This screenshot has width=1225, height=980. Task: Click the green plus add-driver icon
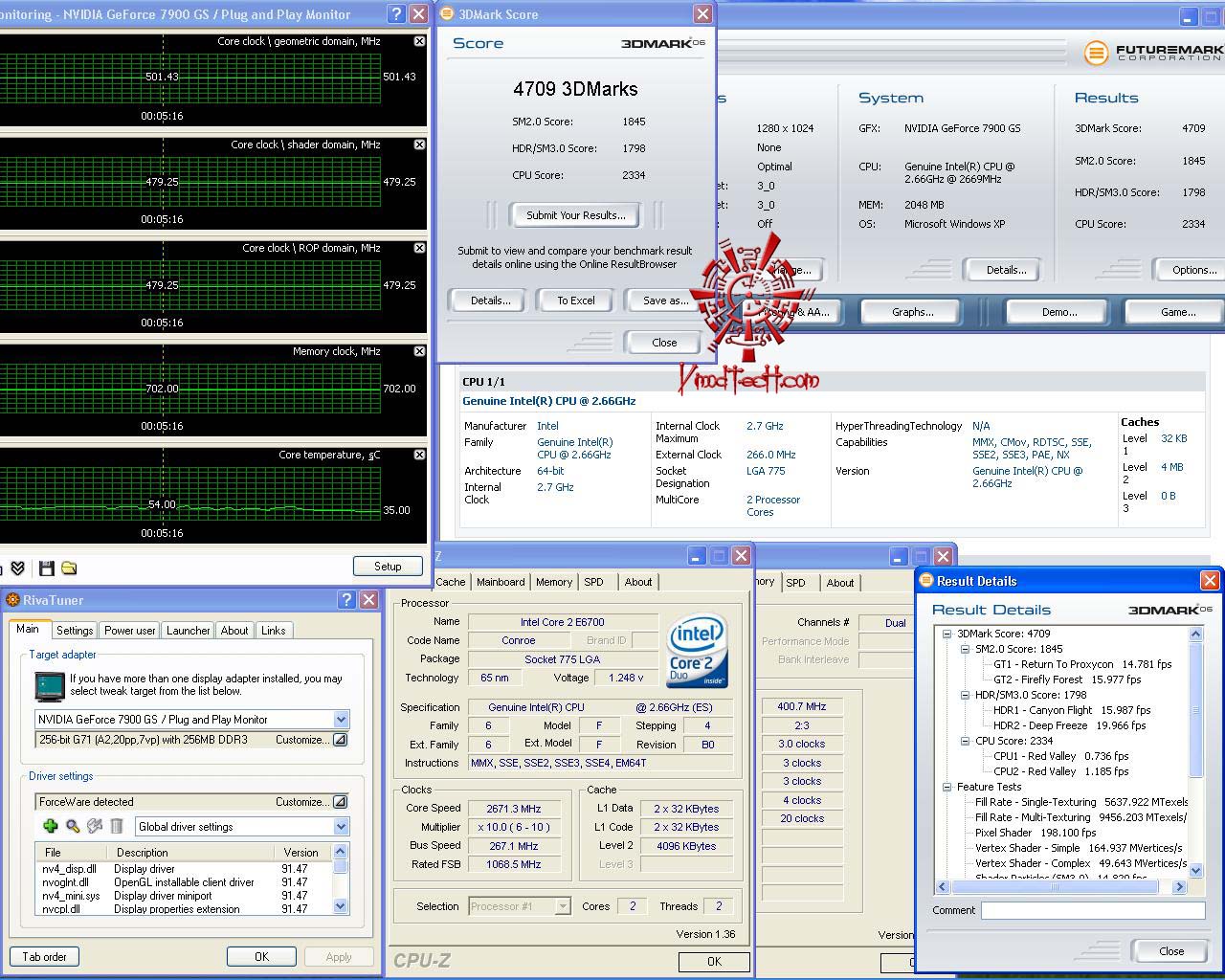(51, 826)
